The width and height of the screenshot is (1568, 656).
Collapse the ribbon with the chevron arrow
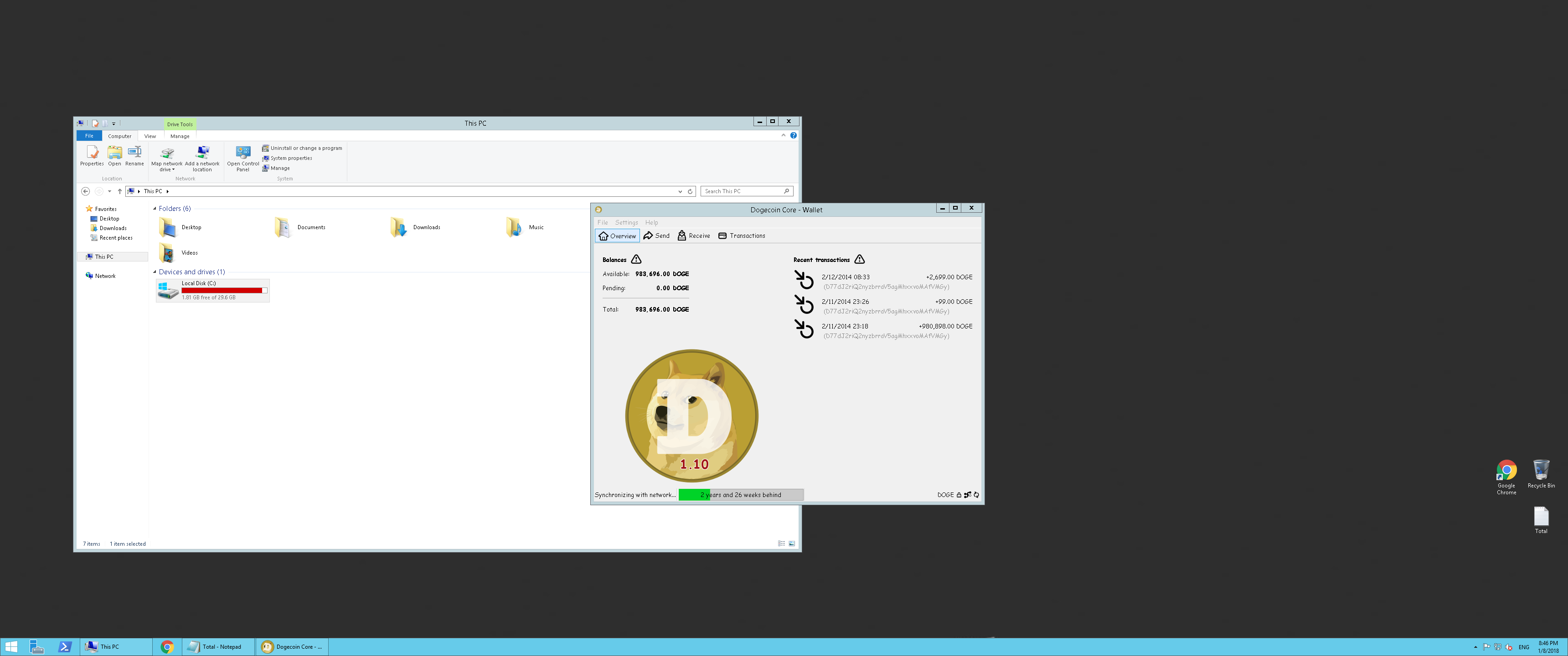pos(784,136)
